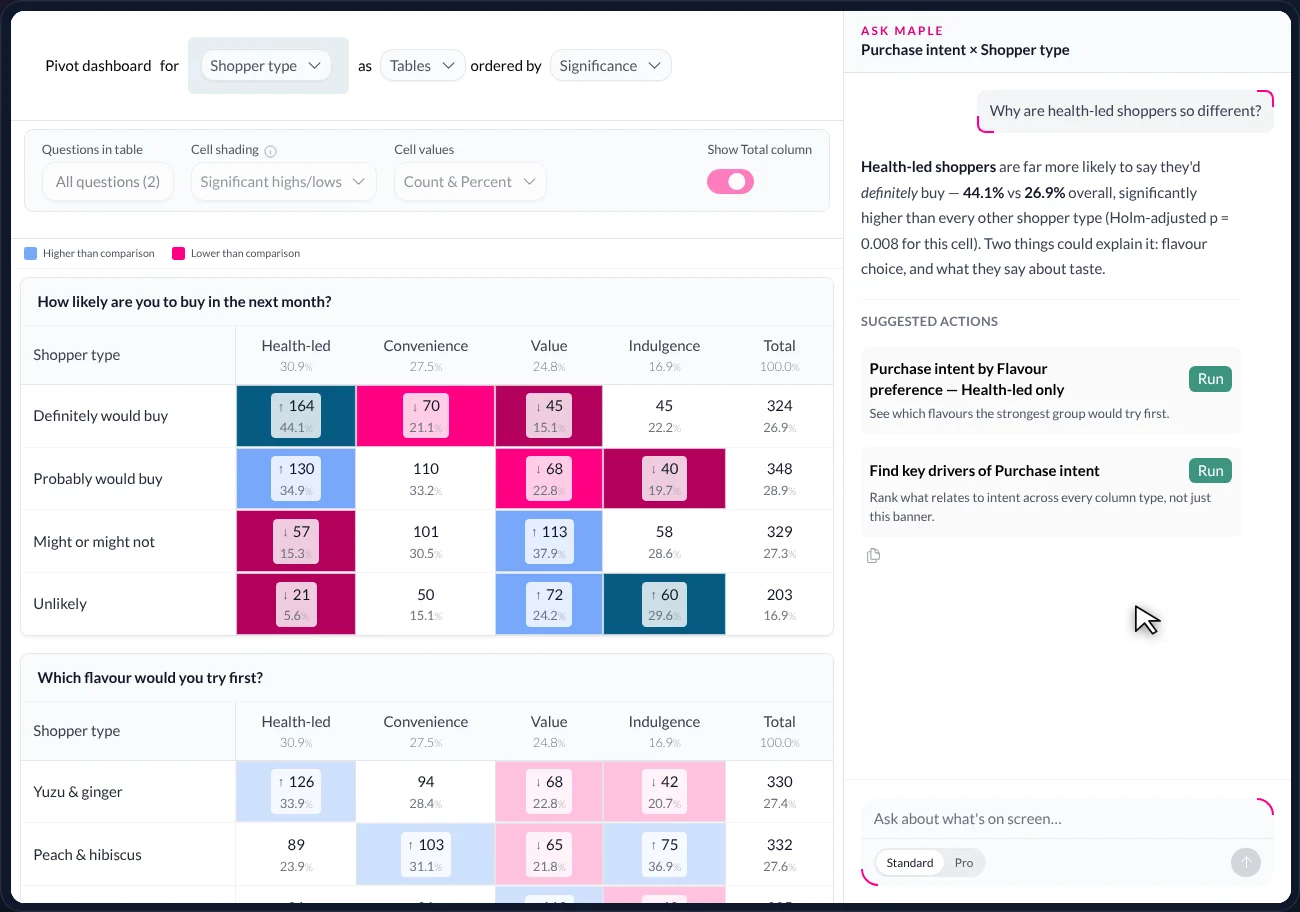Image resolution: width=1300 pixels, height=912 pixels.
Task: Toggle the Show Total column switch
Action: 730,181
